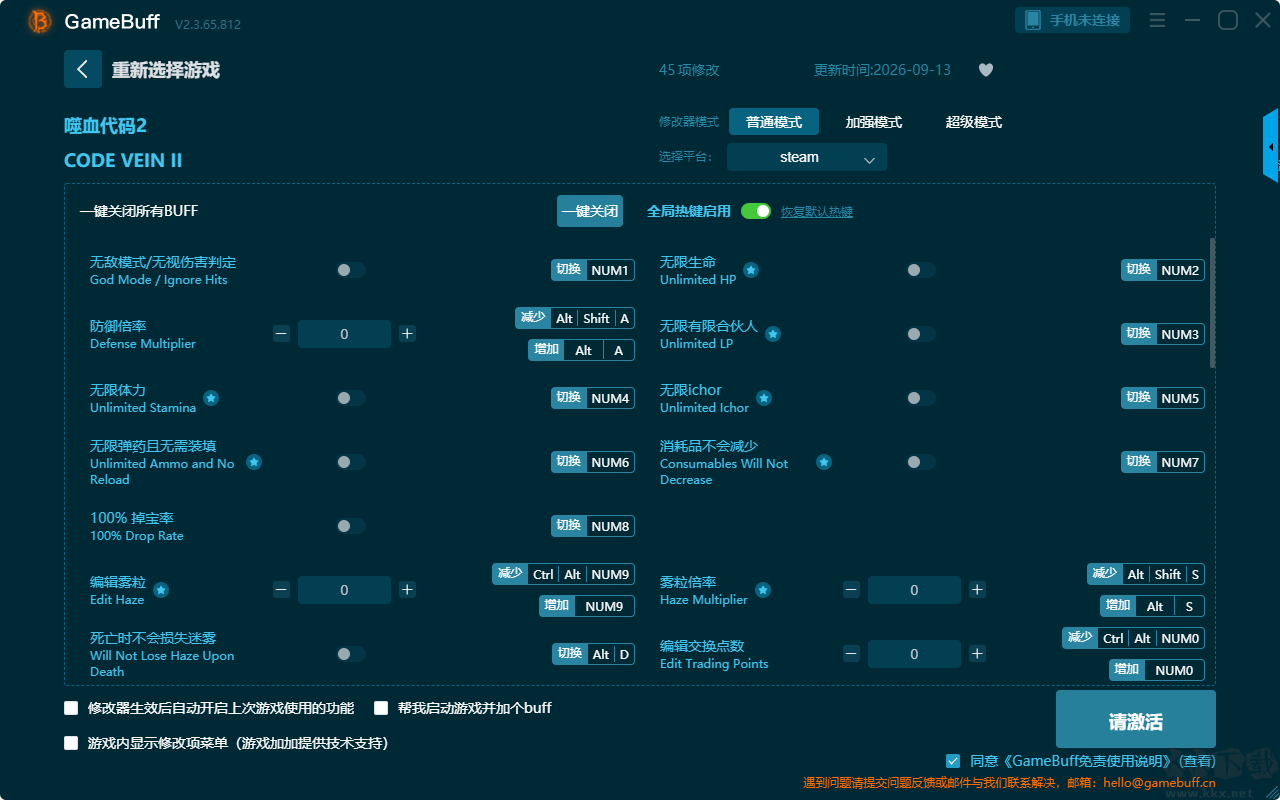Click star icon next to 无限生命
Image resolution: width=1280 pixels, height=800 pixels.
pos(751,270)
